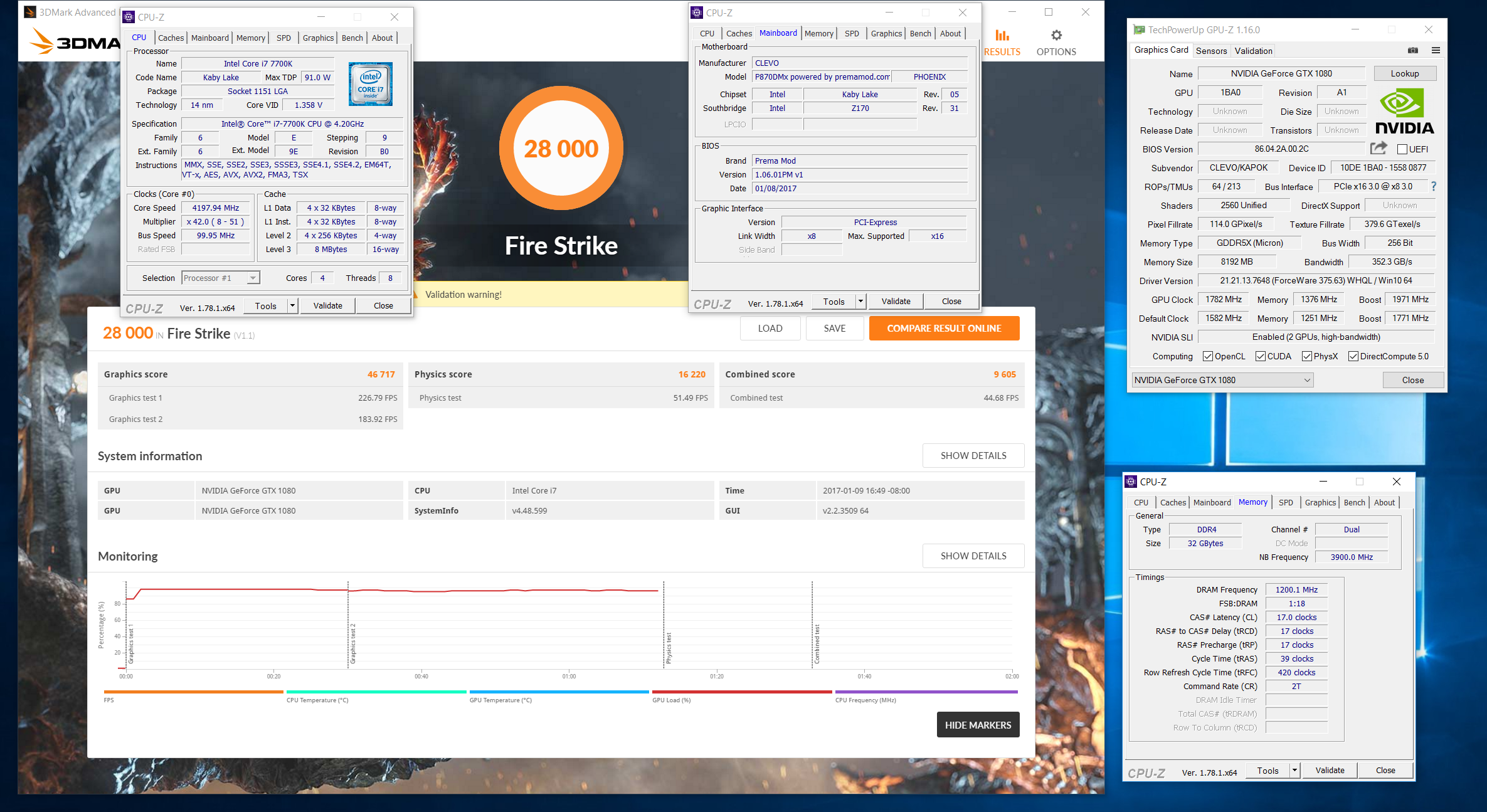The width and height of the screenshot is (1487, 812).
Task: Click Validate in the Memory window
Action: (x=1330, y=771)
